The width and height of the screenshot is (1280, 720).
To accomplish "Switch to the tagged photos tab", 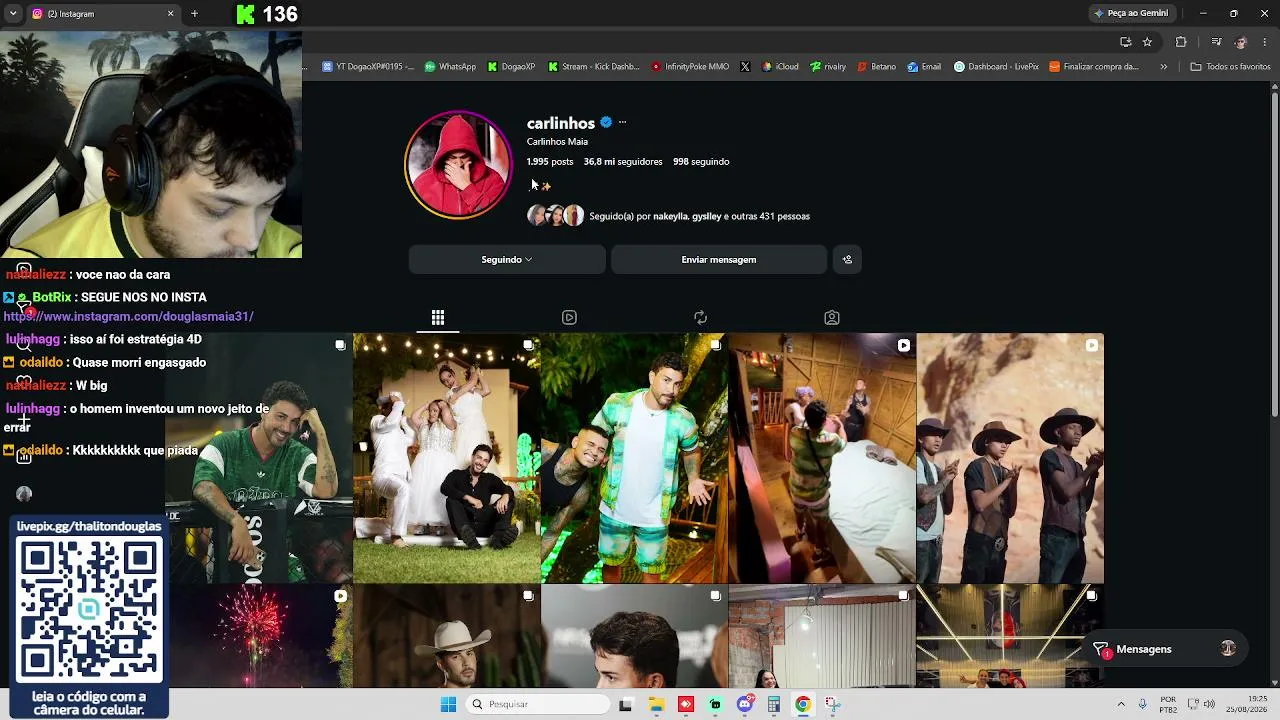I will click(x=831, y=318).
